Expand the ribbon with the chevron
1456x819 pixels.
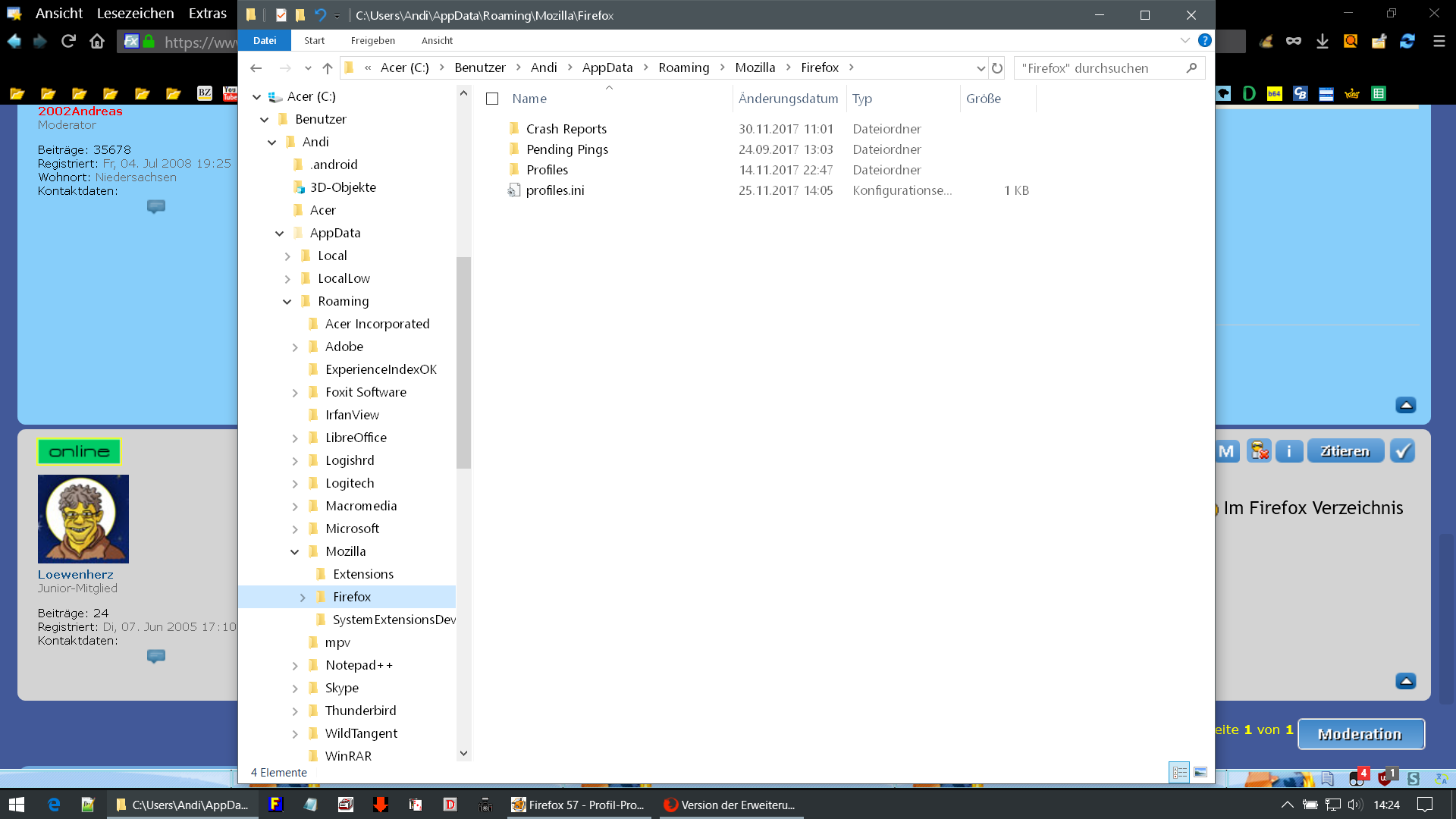click(x=1185, y=40)
